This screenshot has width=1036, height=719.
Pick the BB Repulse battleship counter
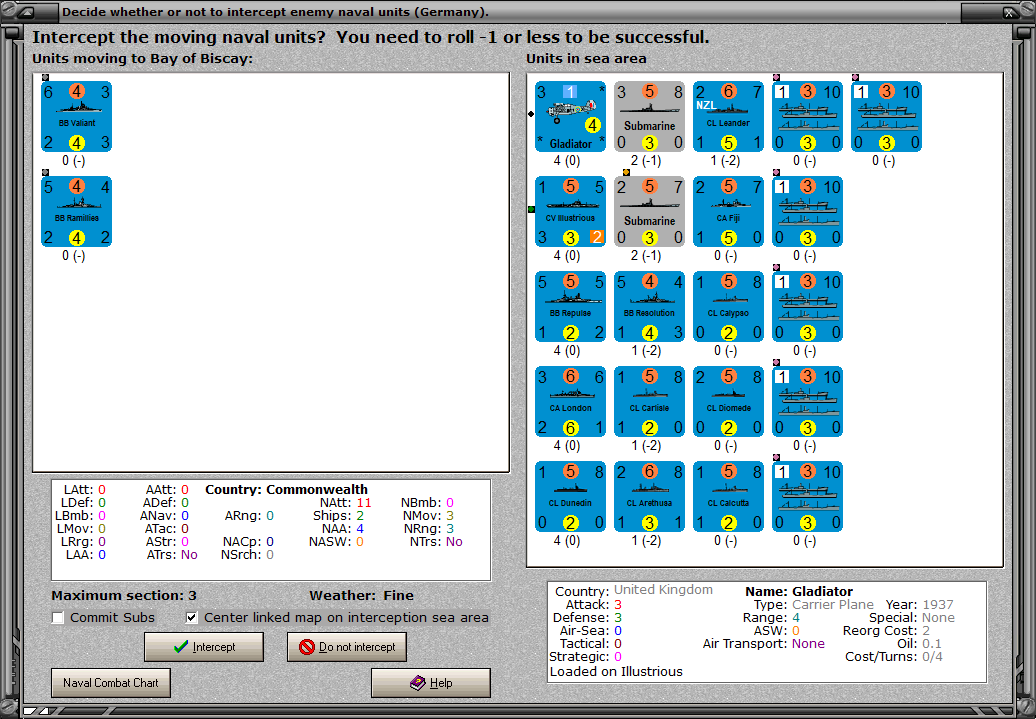click(x=570, y=307)
